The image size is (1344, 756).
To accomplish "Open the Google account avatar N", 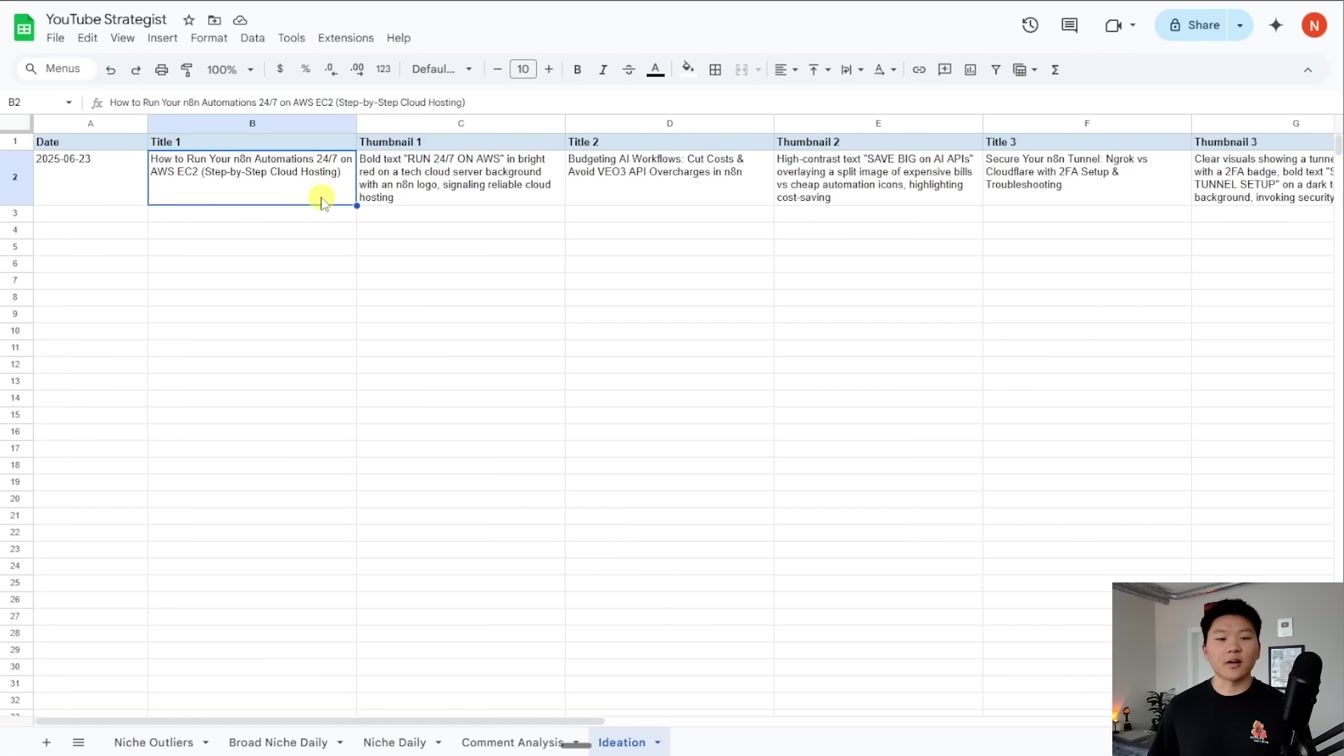I will click(1314, 25).
